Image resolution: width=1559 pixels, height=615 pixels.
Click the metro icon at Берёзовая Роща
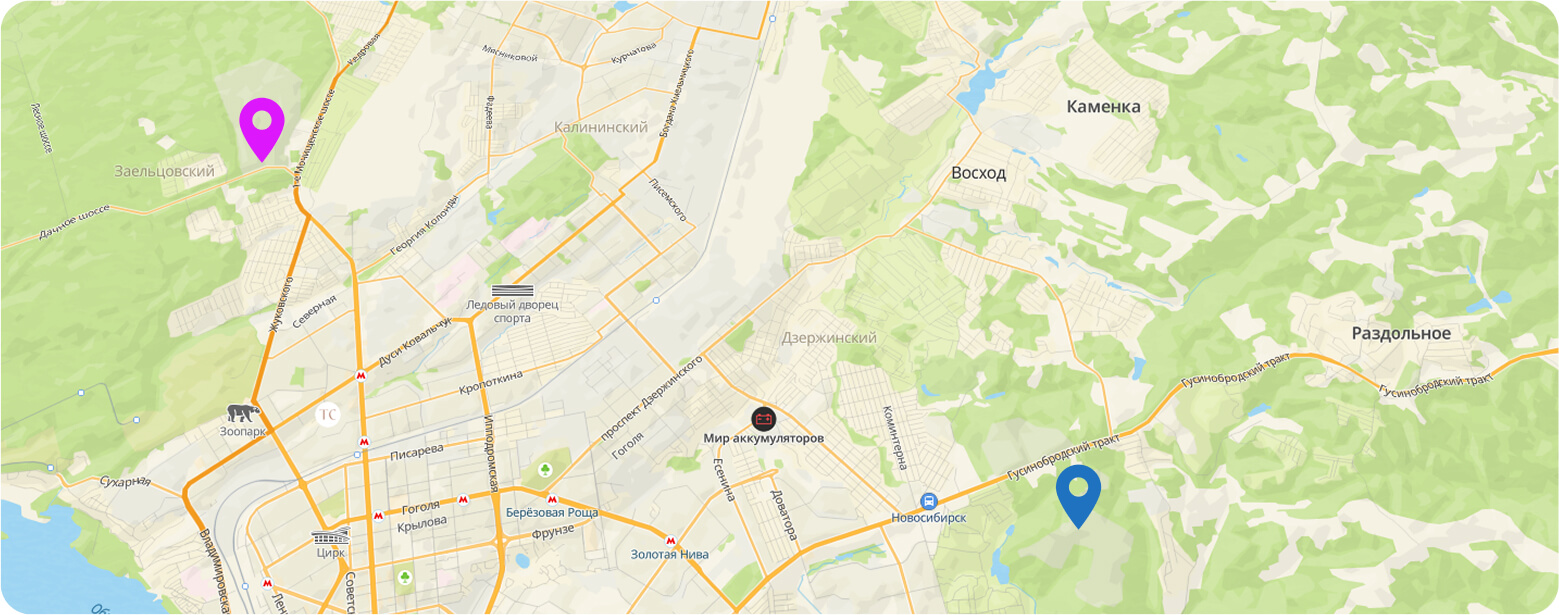550,497
